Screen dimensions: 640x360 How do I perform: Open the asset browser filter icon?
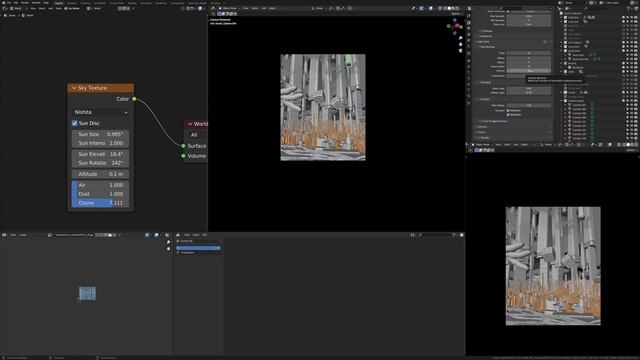tap(454, 235)
